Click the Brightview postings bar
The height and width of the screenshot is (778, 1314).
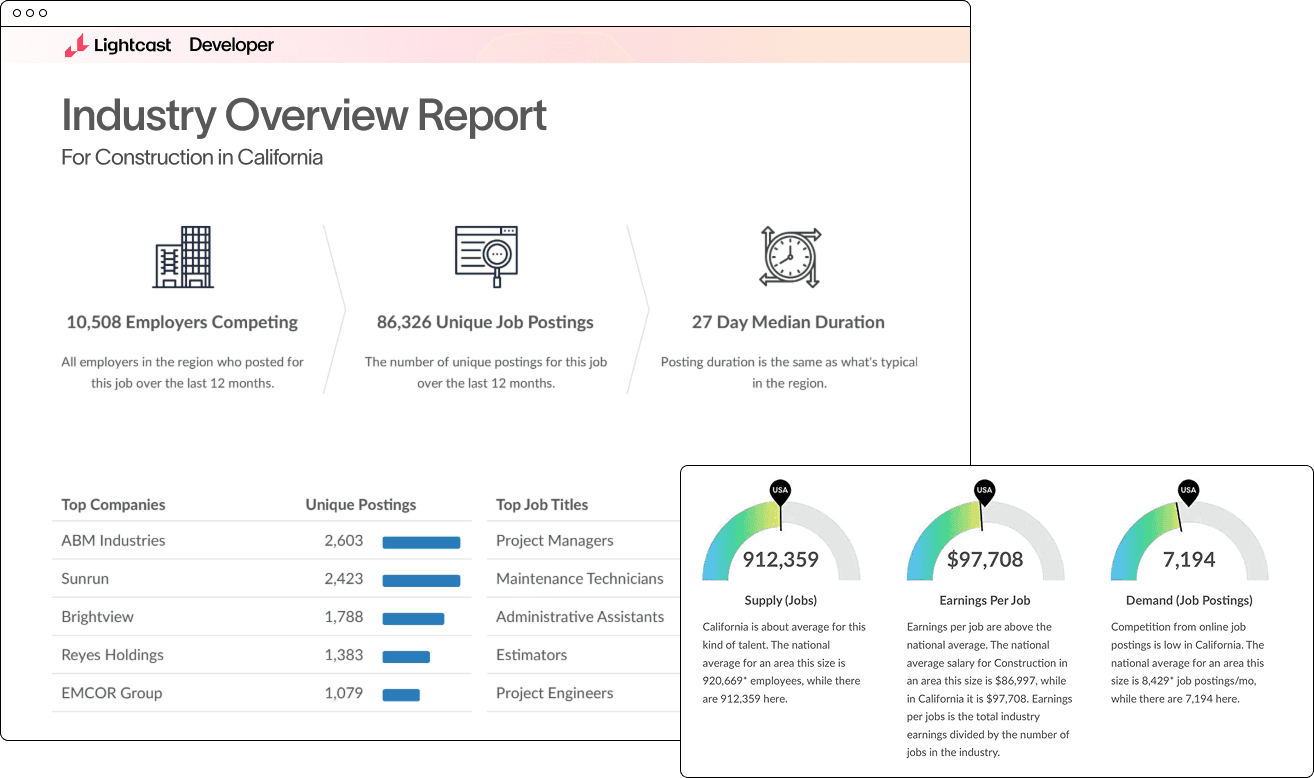coord(413,619)
